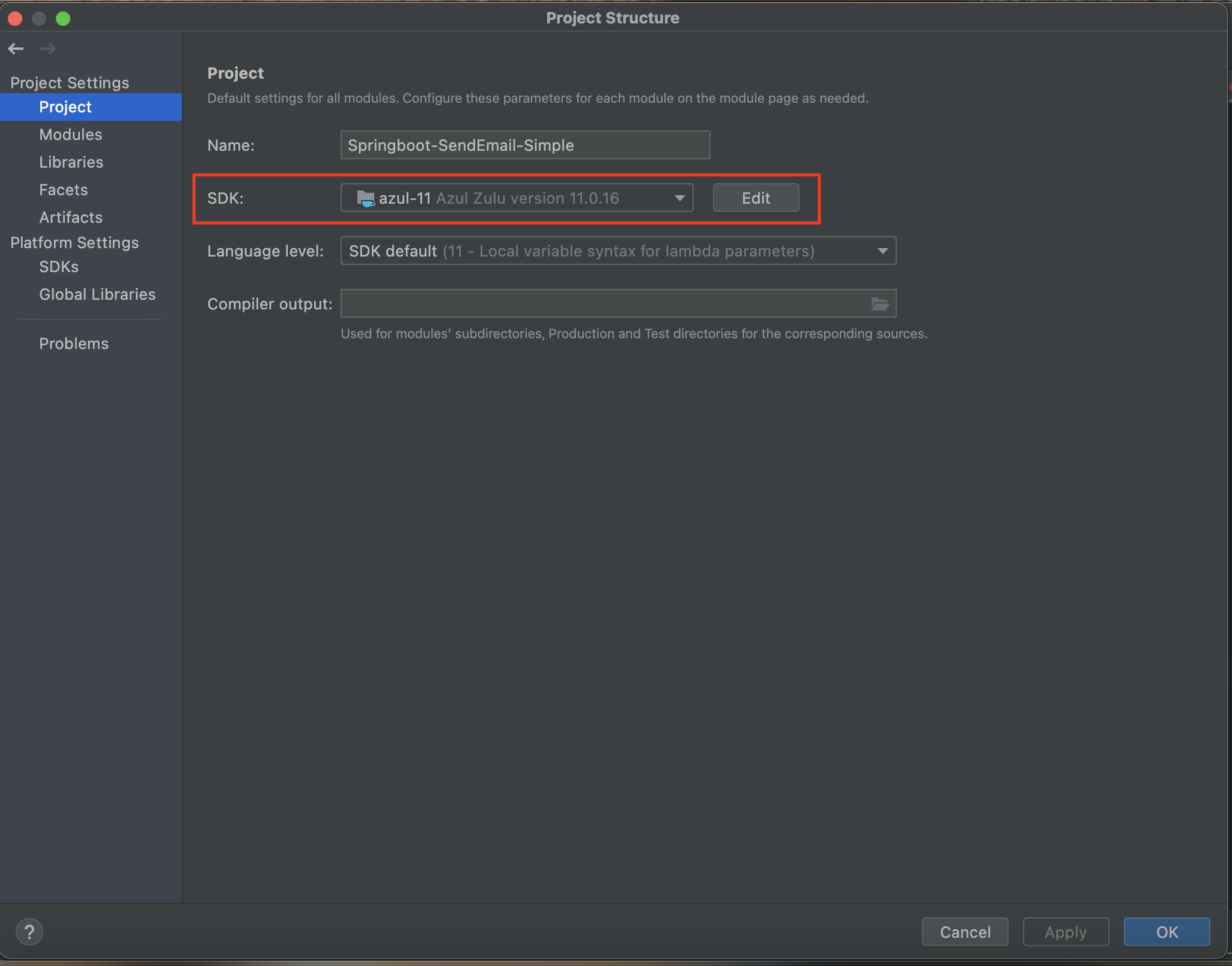Click the back navigation arrow
1232x966 pixels.
(x=16, y=49)
